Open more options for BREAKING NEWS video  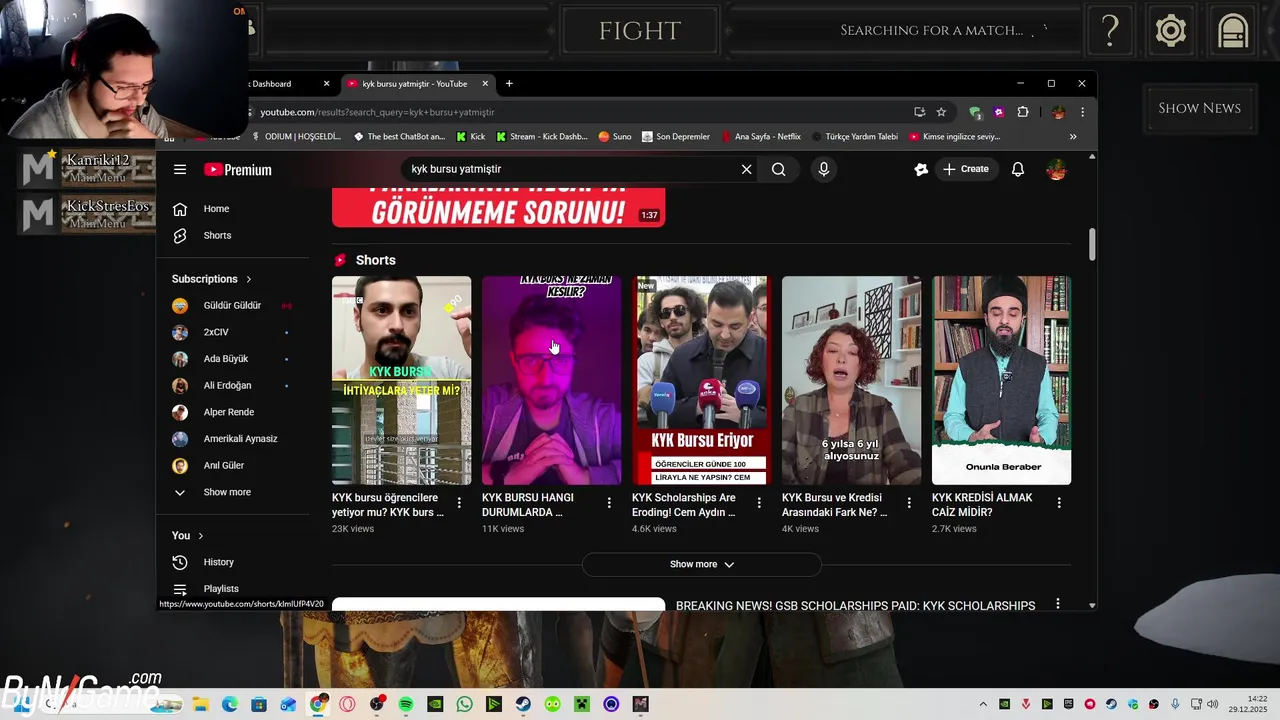pos(1058,604)
